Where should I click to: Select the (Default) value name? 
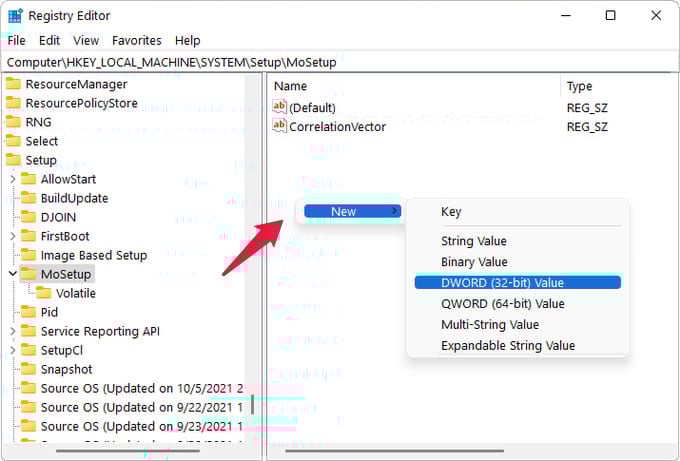coord(312,108)
